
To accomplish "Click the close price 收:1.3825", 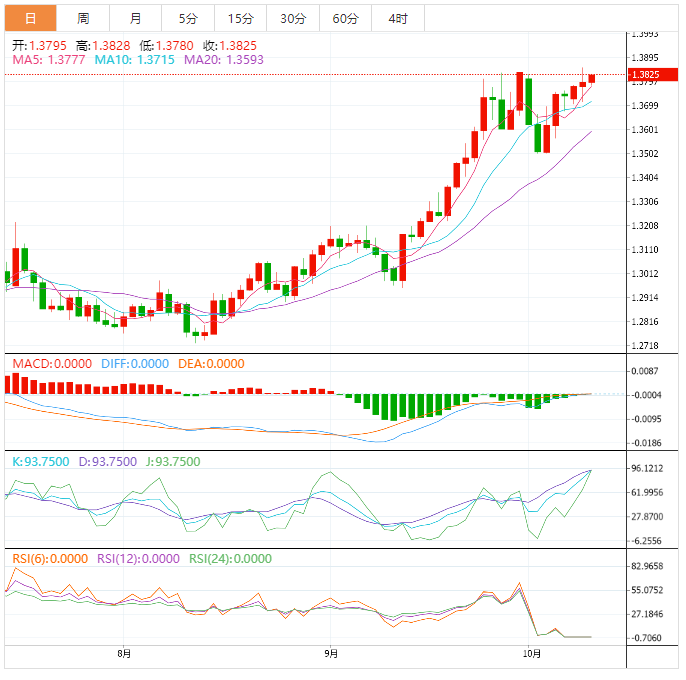I will tap(230, 46).
